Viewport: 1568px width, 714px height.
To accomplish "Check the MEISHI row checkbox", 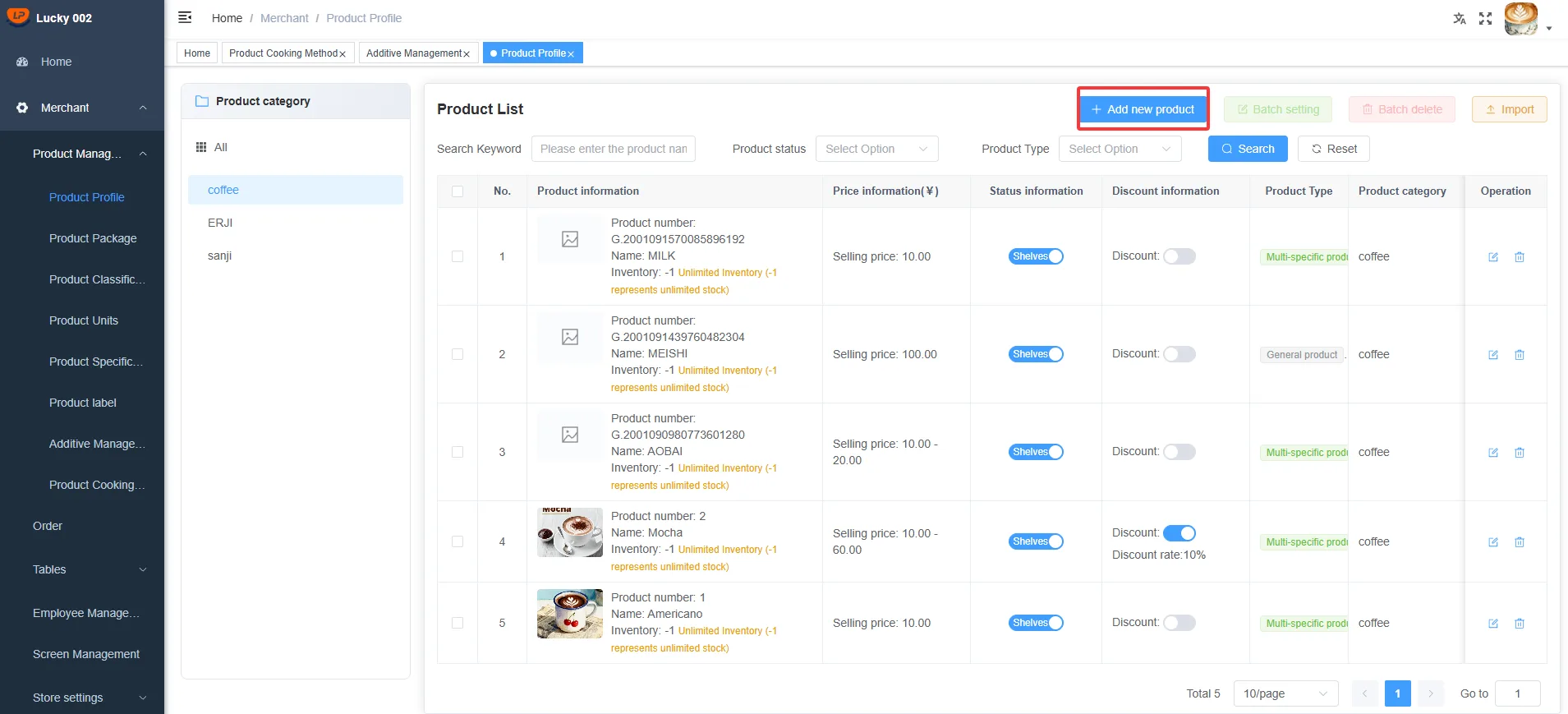I will pos(458,354).
